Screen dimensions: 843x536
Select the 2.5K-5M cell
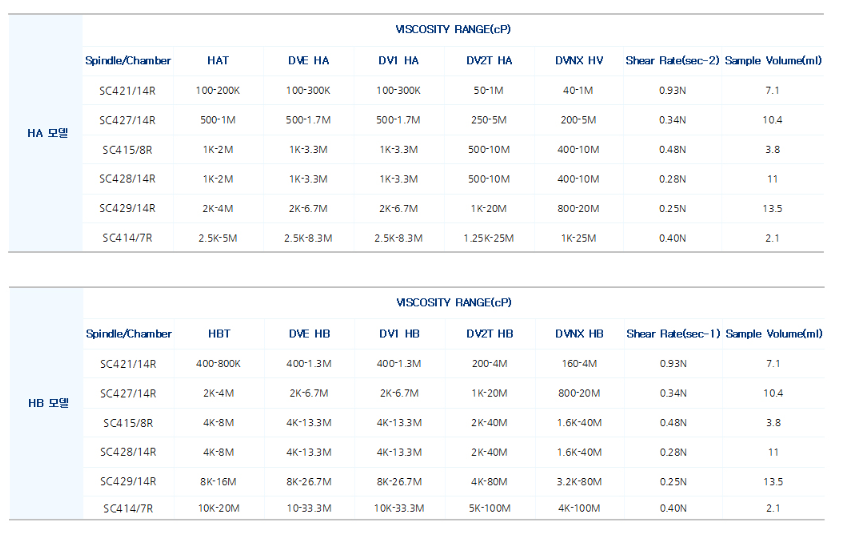218,239
